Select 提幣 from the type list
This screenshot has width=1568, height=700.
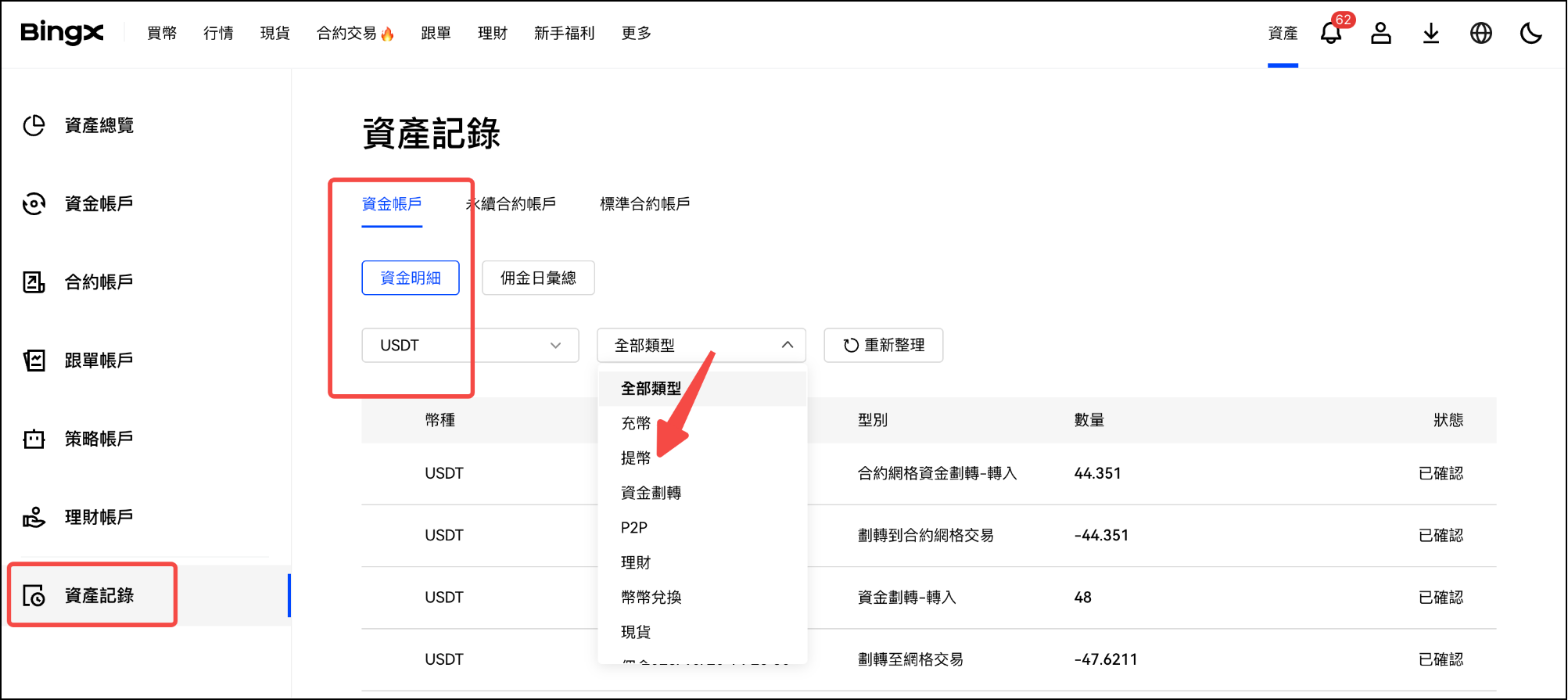[636, 458]
